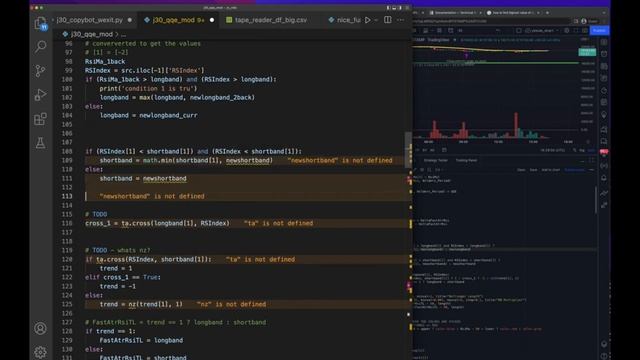Open the Watchlist icon in TradingView sidebar
The image size is (640, 360).
coord(604,42)
